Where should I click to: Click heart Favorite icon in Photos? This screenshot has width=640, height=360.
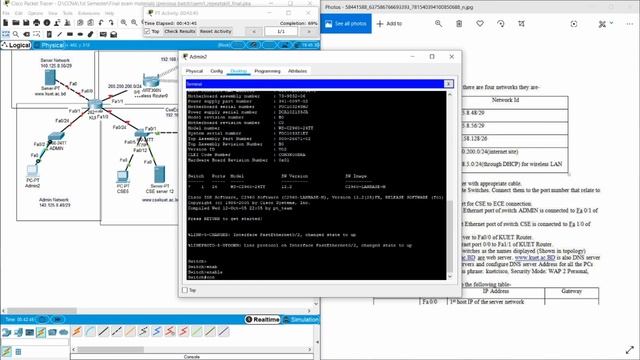(480, 24)
